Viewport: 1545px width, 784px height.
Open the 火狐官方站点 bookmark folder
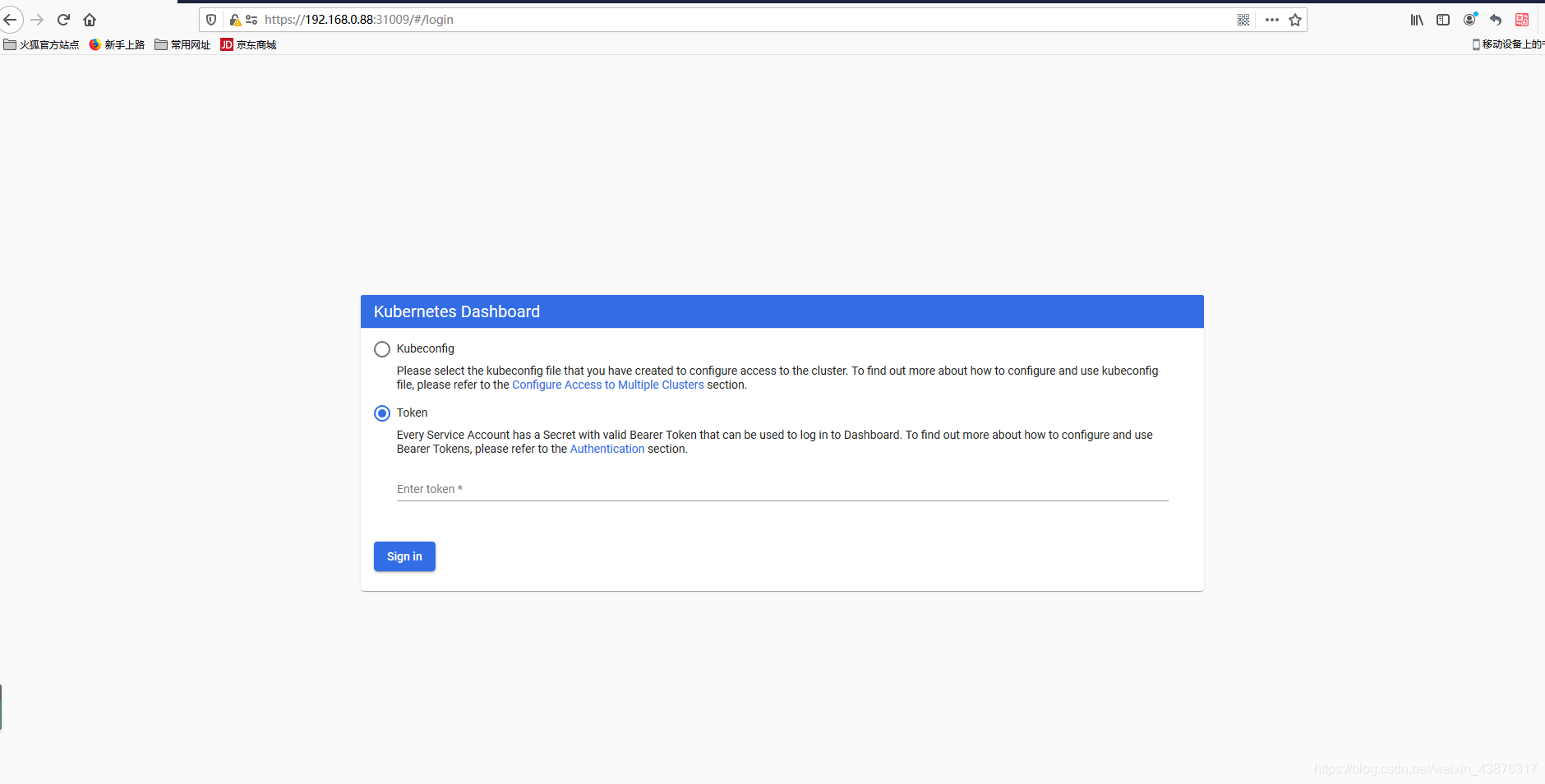click(x=41, y=44)
